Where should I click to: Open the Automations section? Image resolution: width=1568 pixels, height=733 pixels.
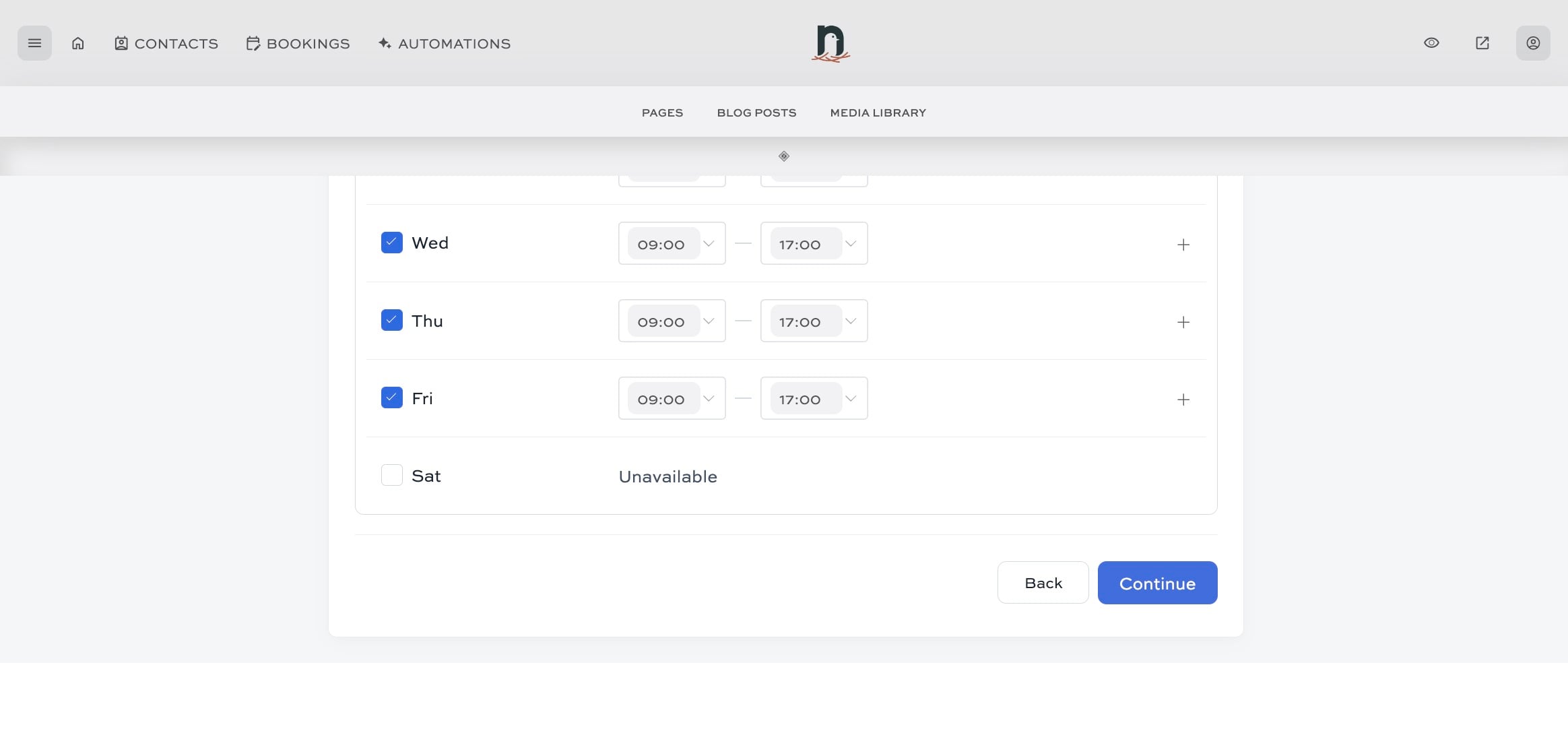443,43
